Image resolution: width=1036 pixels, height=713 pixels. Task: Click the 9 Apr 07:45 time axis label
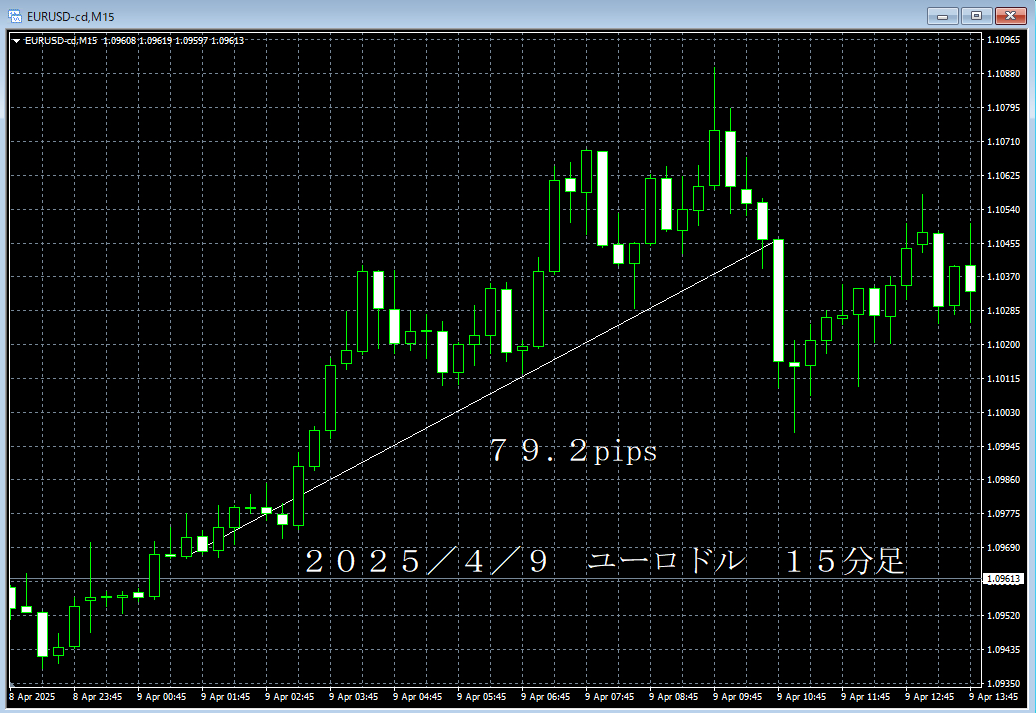point(609,697)
